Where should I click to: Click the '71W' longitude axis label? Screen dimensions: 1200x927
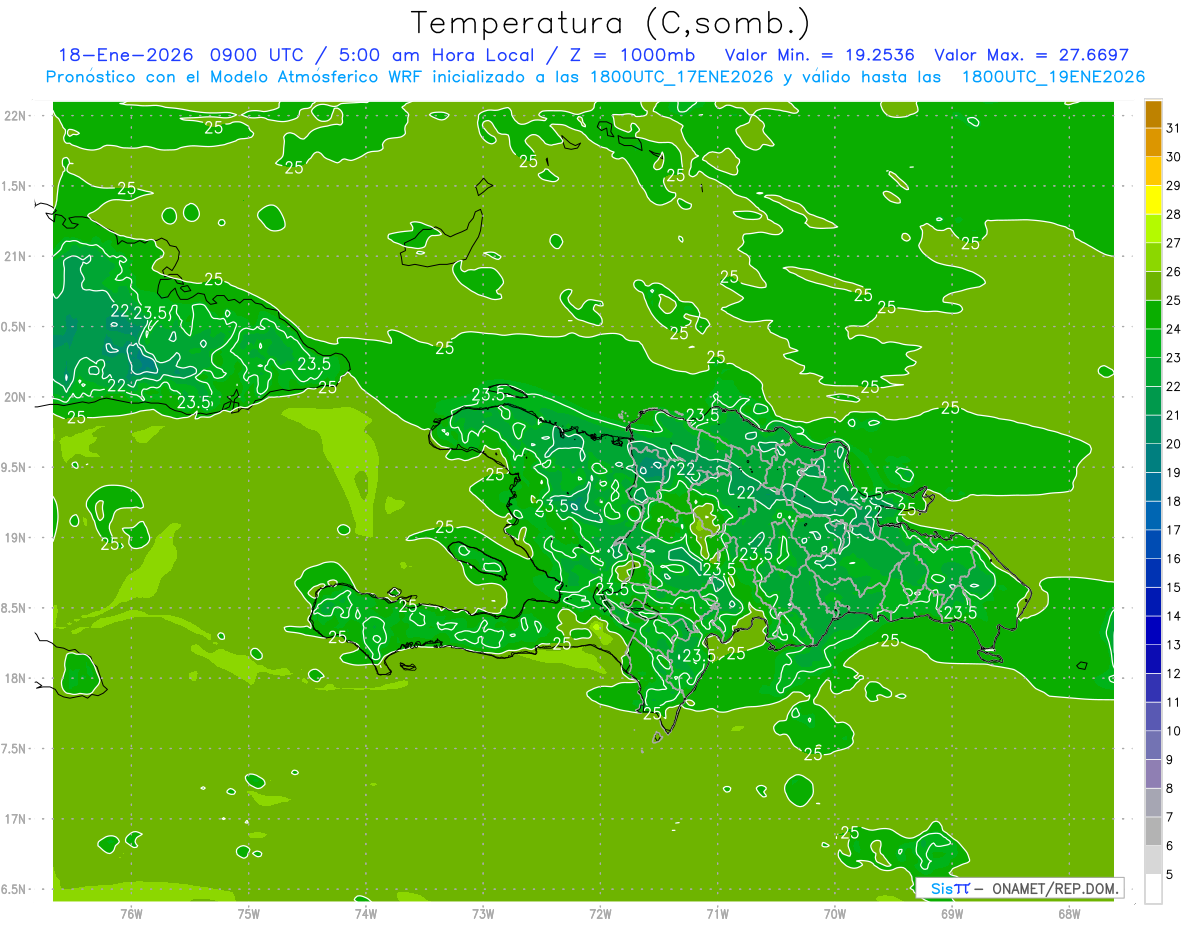click(717, 913)
